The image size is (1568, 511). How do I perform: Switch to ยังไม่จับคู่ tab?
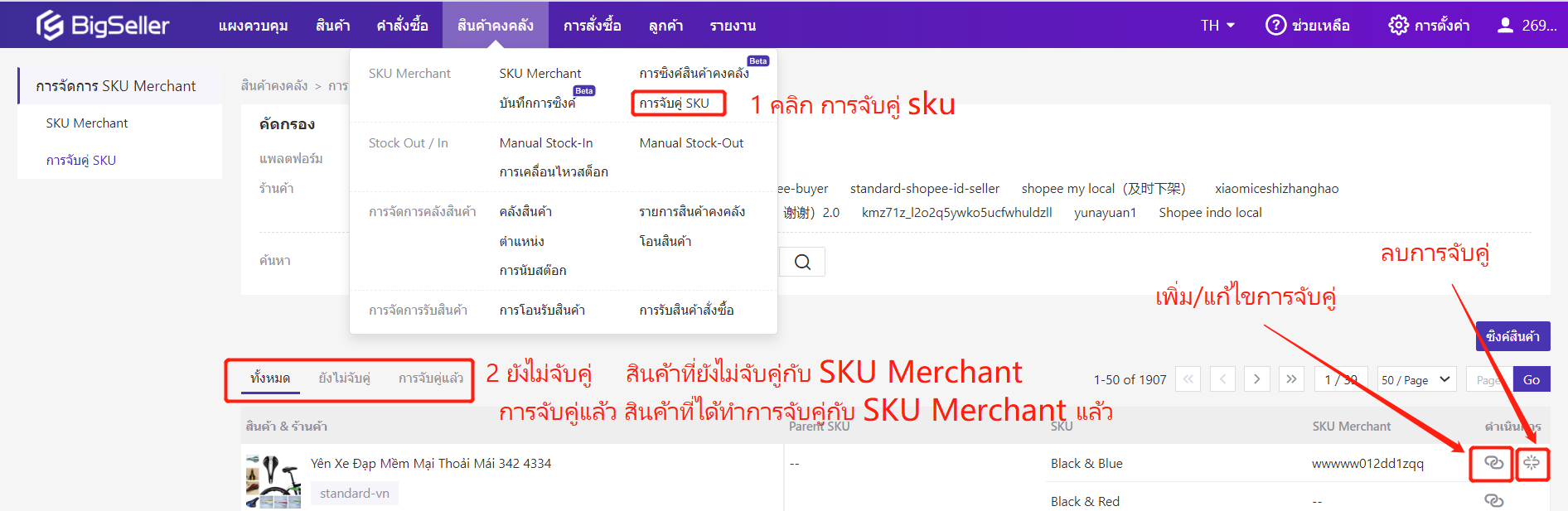coord(344,378)
